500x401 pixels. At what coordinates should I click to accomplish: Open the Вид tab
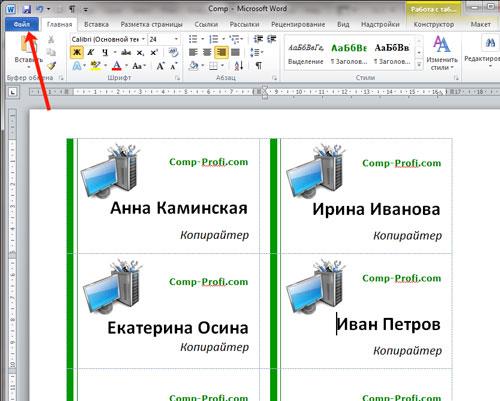tap(343, 24)
